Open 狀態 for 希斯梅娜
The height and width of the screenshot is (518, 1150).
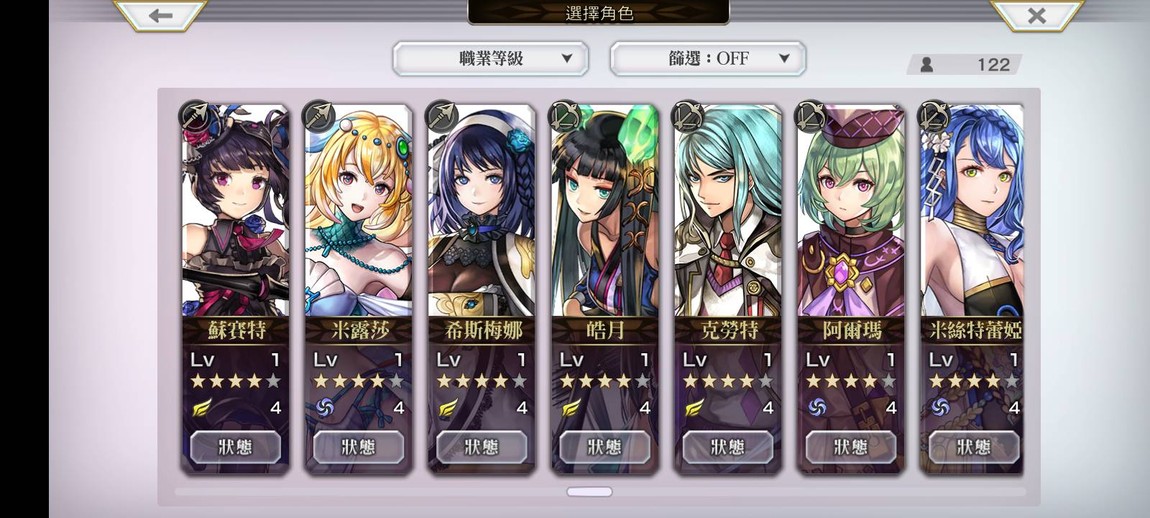coord(481,447)
